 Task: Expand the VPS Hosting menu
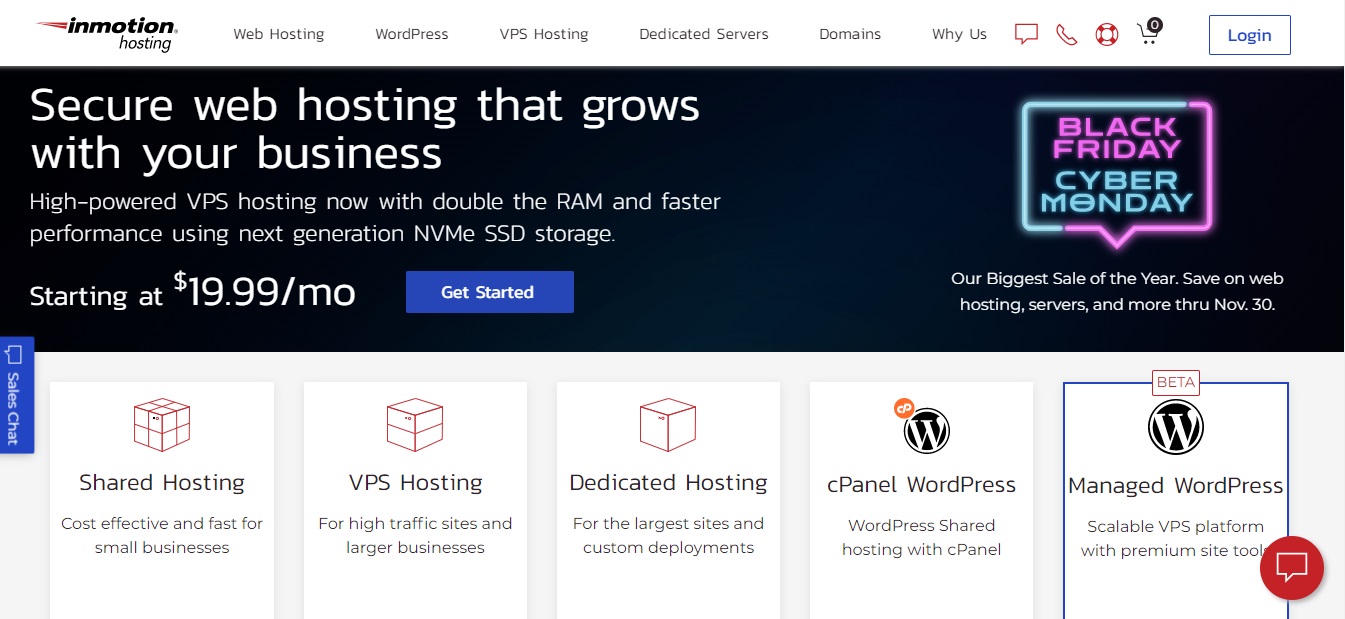tap(544, 34)
